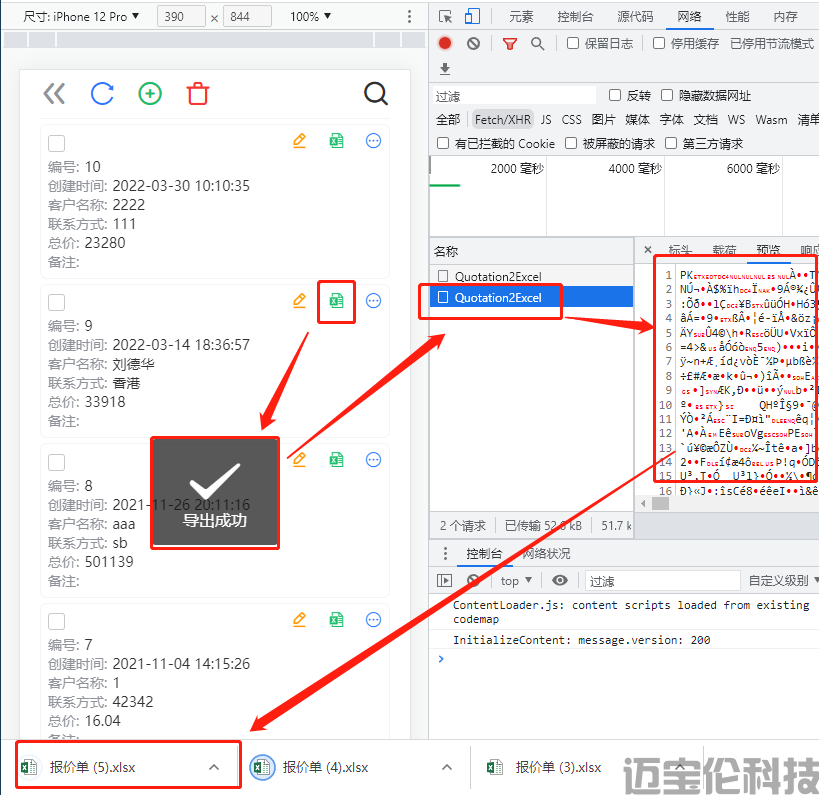The width and height of the screenshot is (819, 795).
Task: Open the console top context dropdown
Action: [x=516, y=580]
